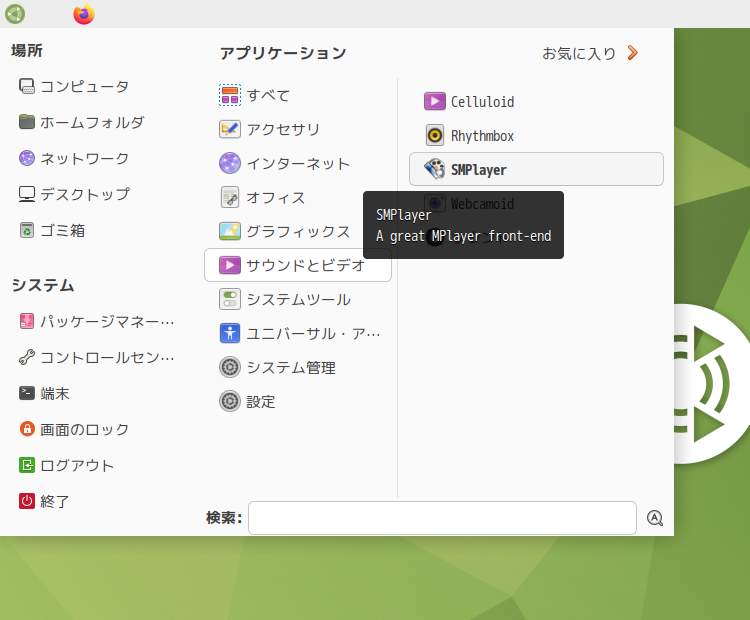Click the 終了 power icon
The width and height of the screenshot is (750, 620).
point(27,501)
